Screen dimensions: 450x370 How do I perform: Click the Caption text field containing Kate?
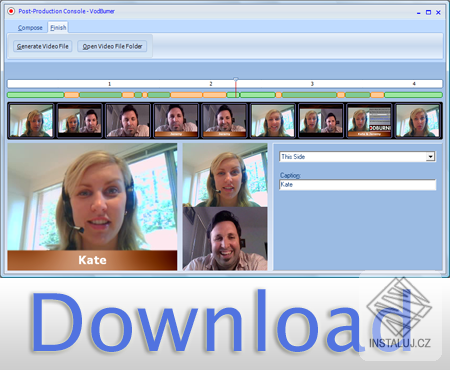(x=358, y=185)
